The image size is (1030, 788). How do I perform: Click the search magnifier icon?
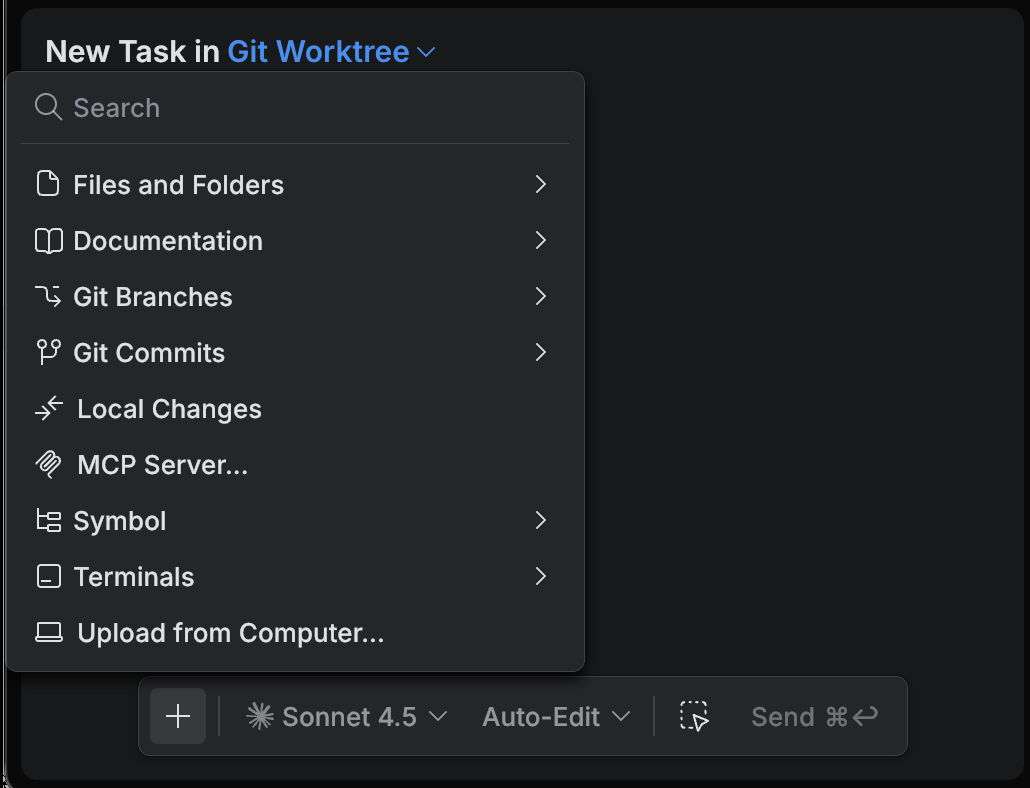click(x=47, y=107)
